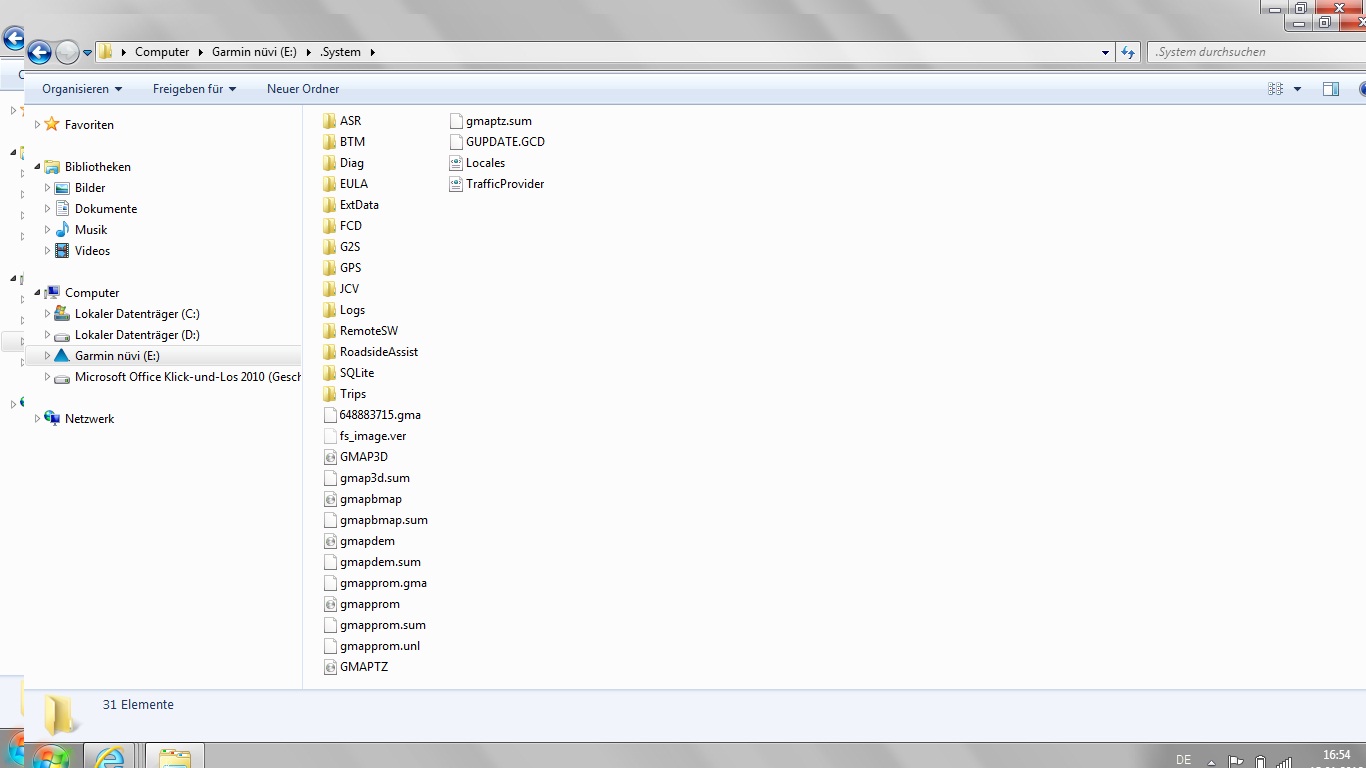Click the refresh button beside address bar
The width and height of the screenshot is (1366, 768).
pos(1128,52)
